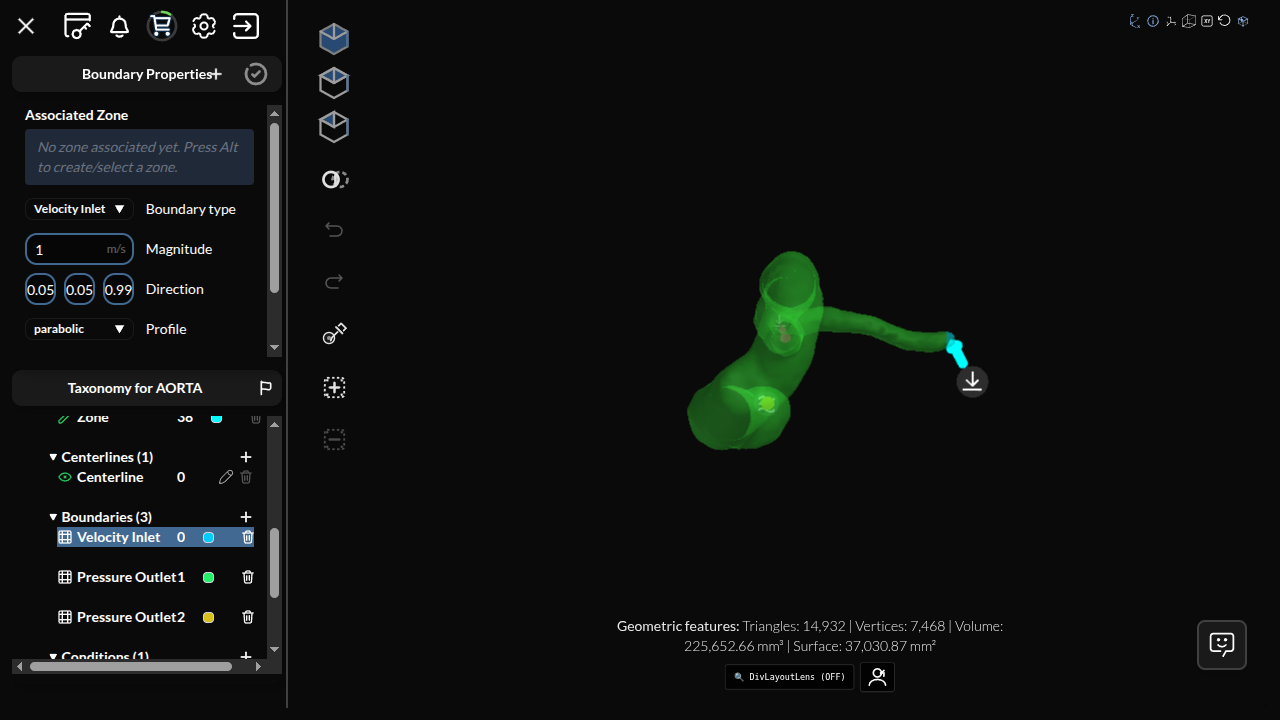Click the logout arrow icon

click(246, 26)
